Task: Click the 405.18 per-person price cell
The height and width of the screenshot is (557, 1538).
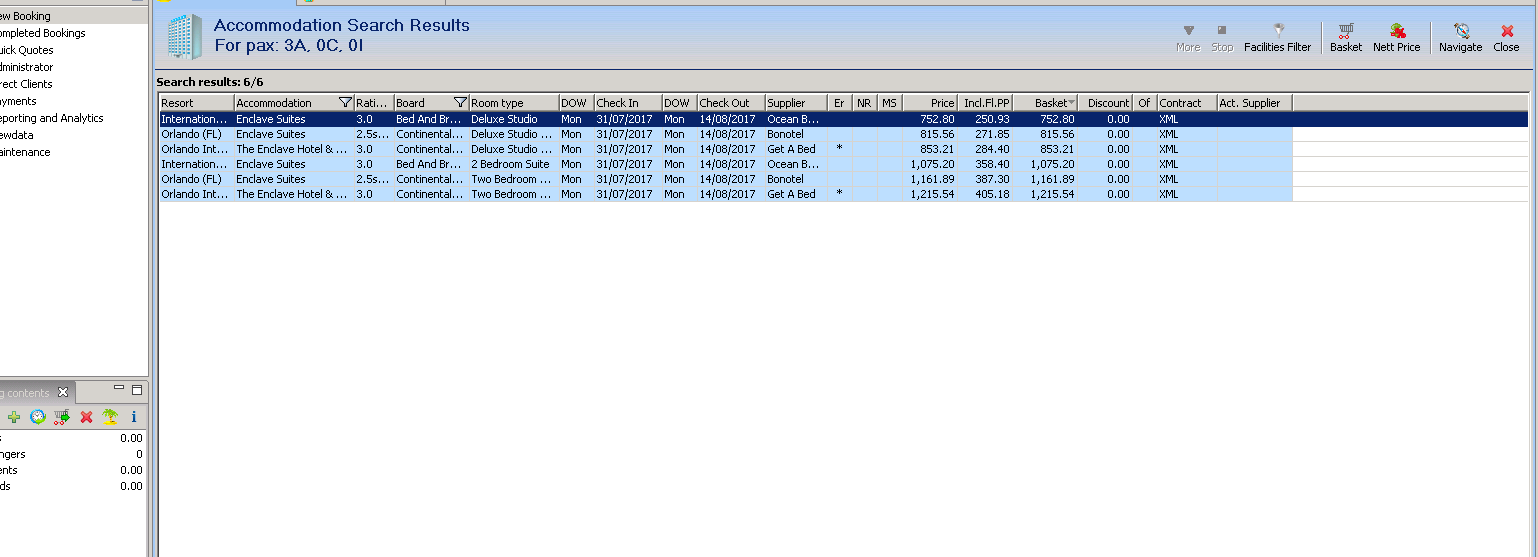Action: [986, 194]
